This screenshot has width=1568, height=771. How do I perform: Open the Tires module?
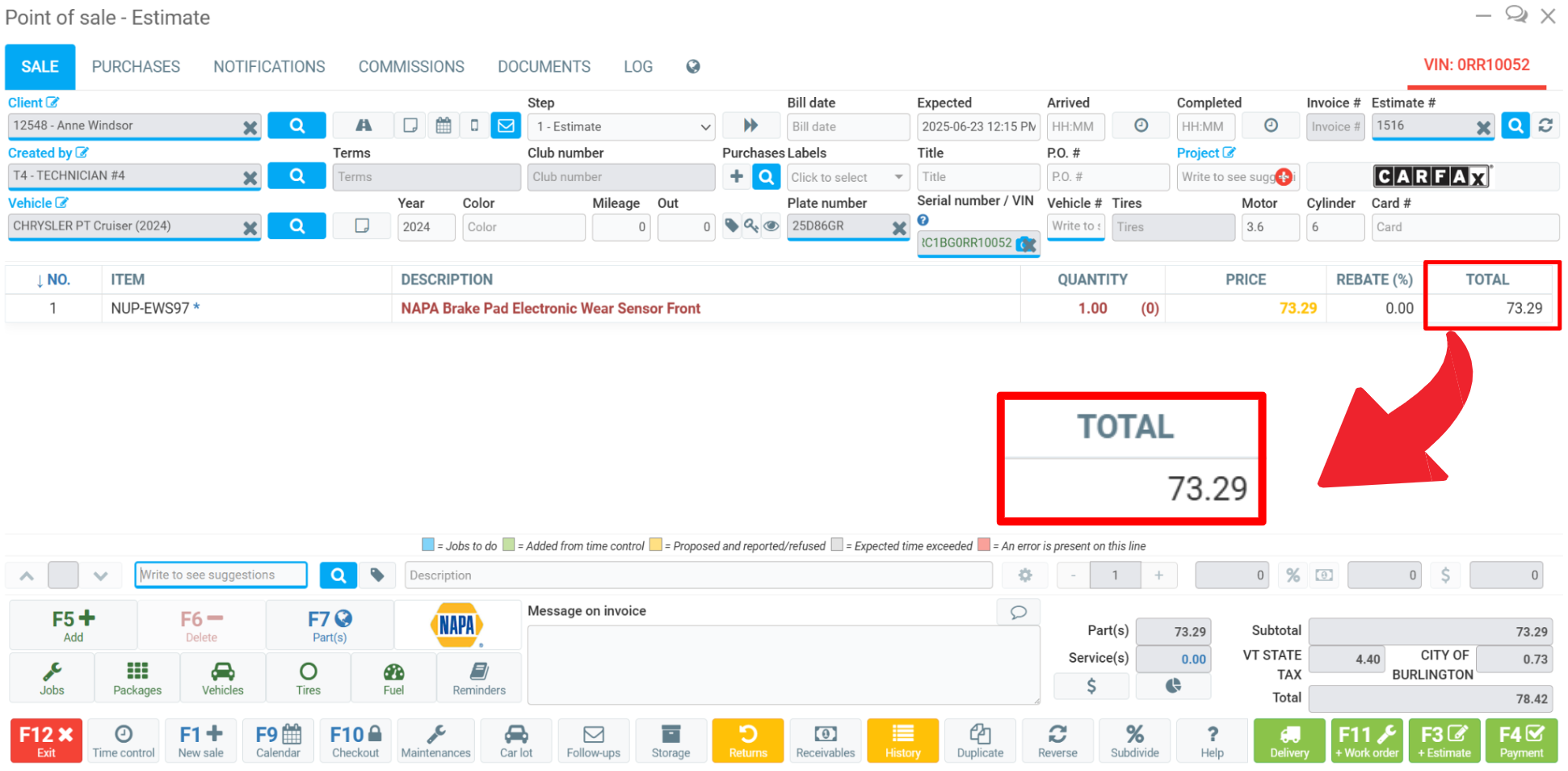[x=308, y=677]
